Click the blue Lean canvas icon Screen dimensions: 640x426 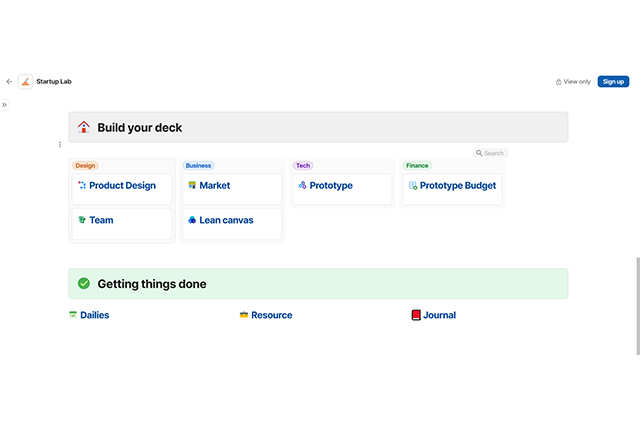click(192, 220)
